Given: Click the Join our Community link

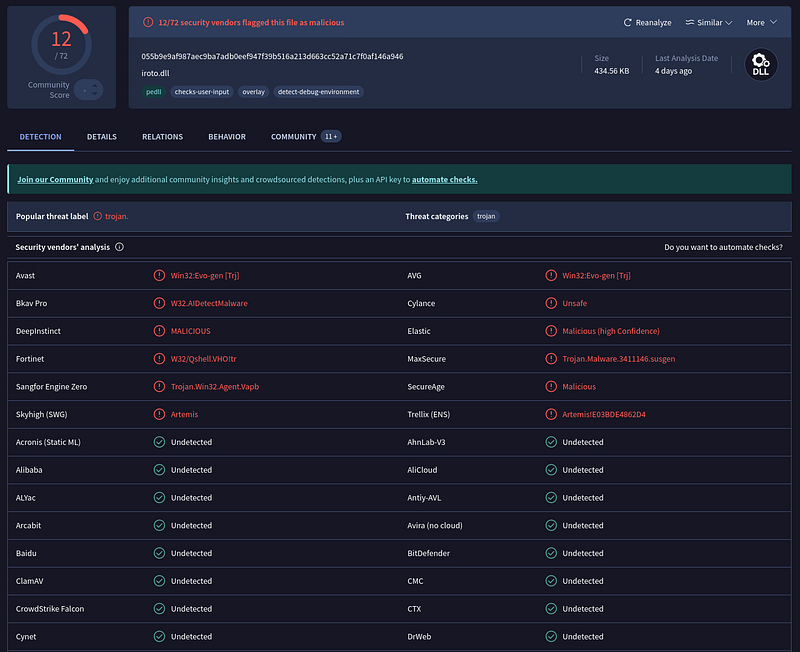Looking at the screenshot, I should point(55,180).
